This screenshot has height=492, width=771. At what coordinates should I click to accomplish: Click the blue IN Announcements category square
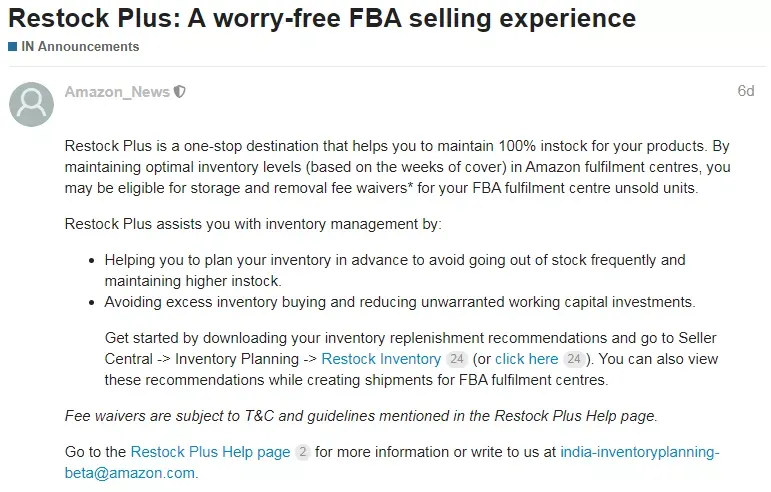coord(13,47)
